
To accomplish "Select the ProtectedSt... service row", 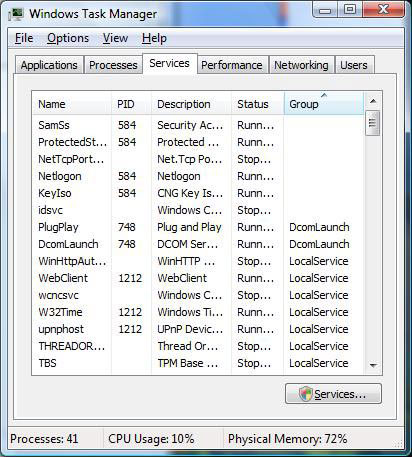I will tap(198, 142).
